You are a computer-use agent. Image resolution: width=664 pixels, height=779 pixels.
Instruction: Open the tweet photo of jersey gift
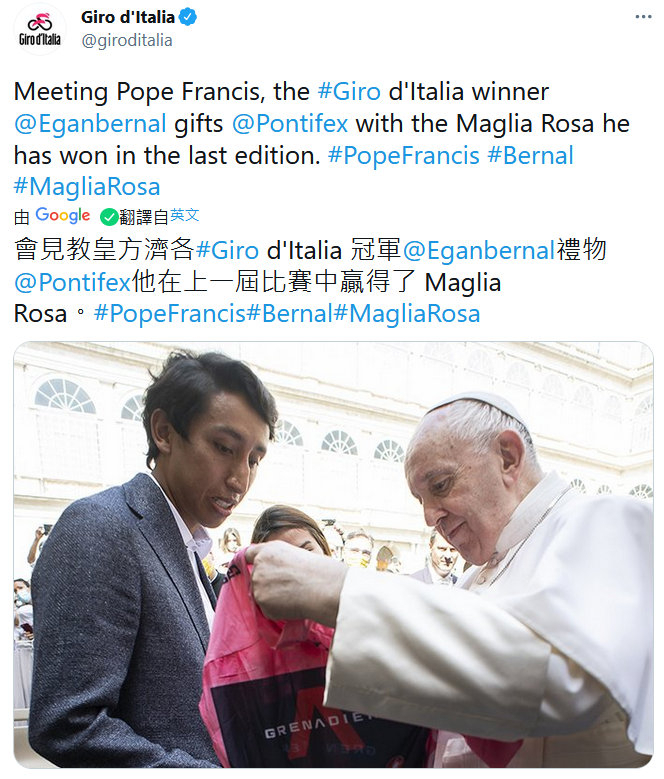coord(333,554)
